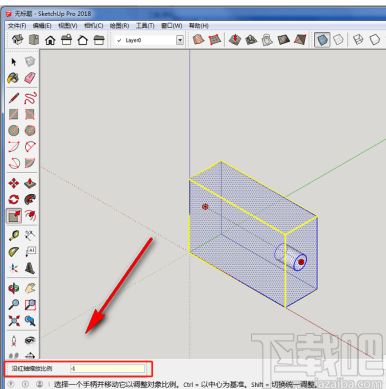Viewport: 386px width, 389px height.
Task: Open the 工具(T) menu
Action: point(145,26)
